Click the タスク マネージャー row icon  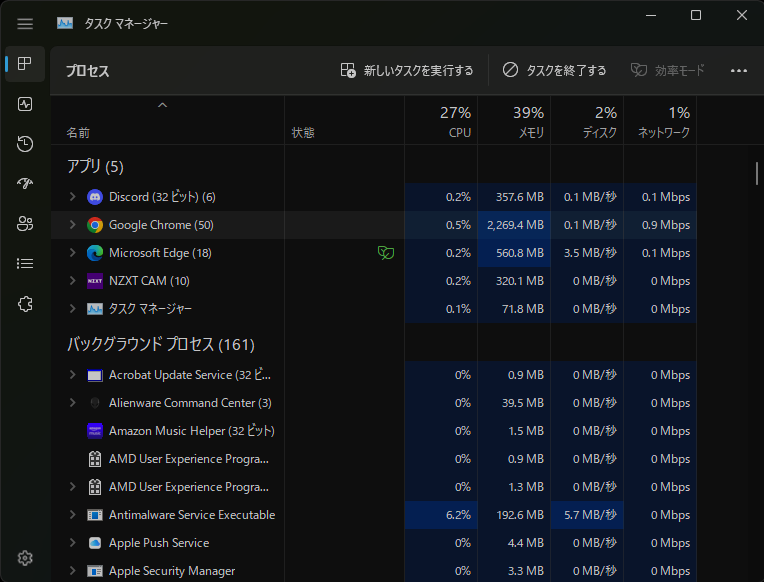click(x=95, y=309)
